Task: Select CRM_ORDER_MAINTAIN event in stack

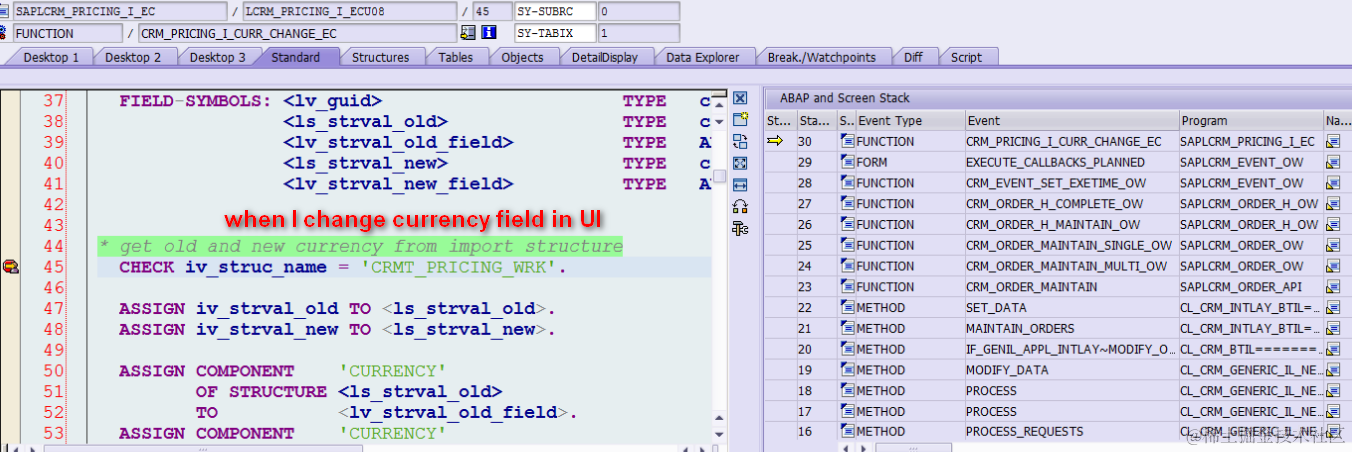Action: tap(1071, 287)
